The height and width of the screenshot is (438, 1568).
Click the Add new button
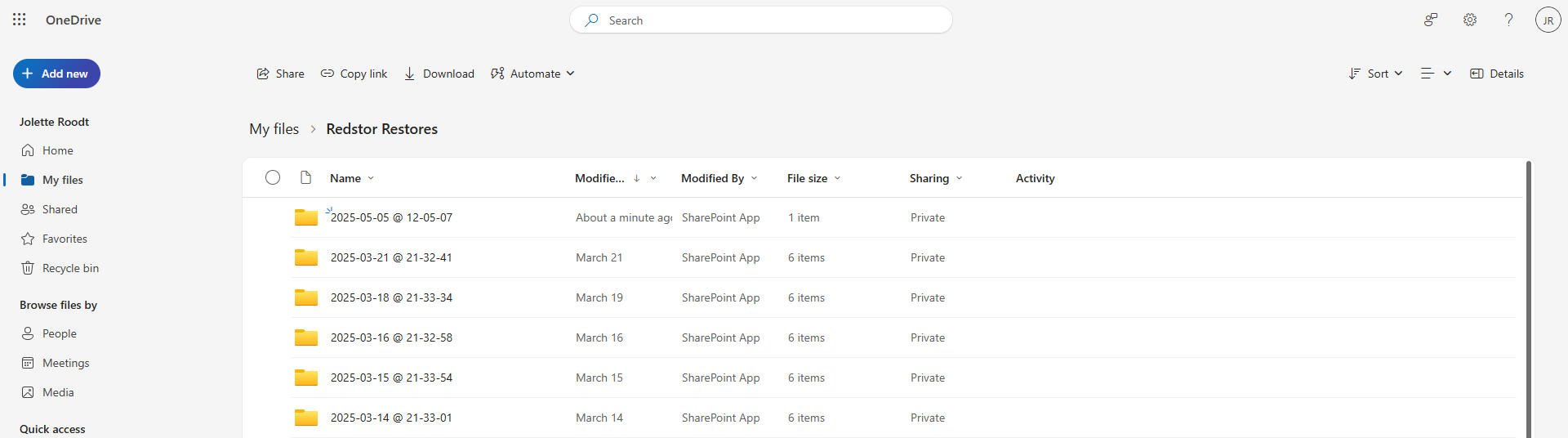click(x=56, y=74)
